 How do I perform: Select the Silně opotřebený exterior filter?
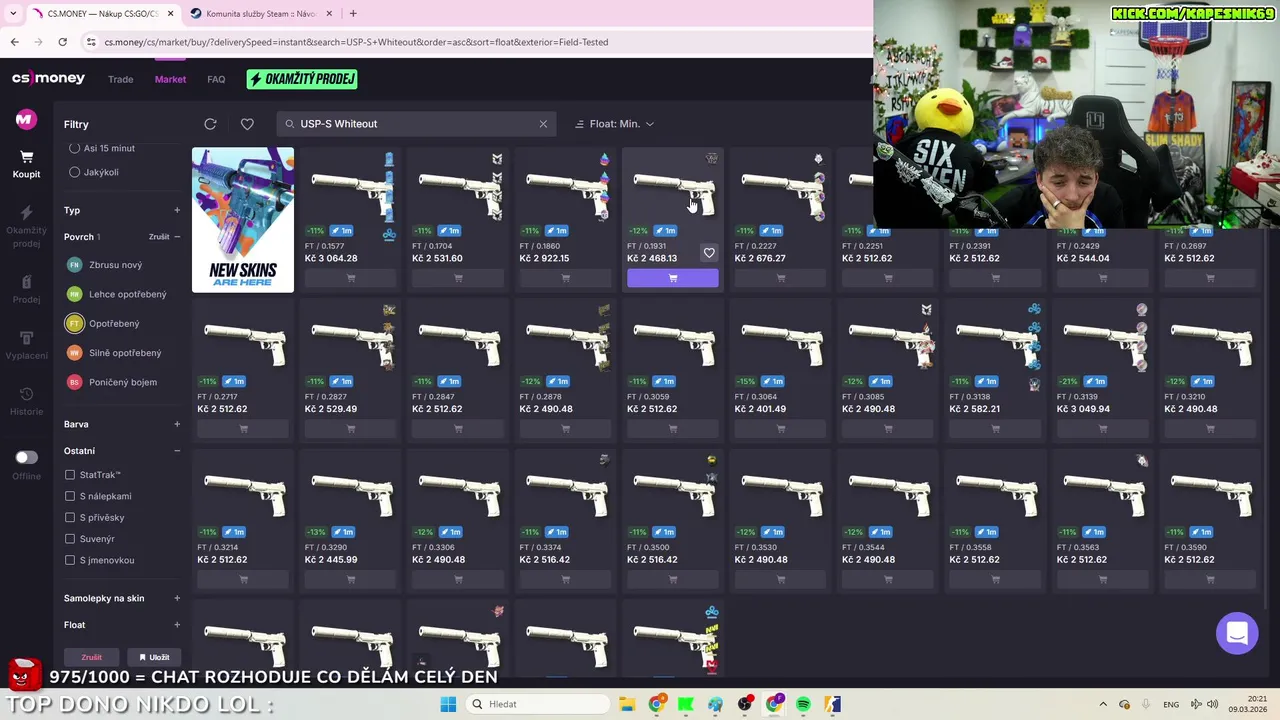point(113,353)
